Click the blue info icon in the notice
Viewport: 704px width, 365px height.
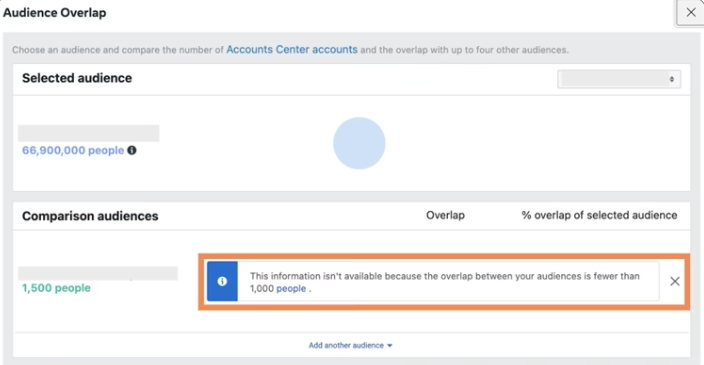click(222, 281)
